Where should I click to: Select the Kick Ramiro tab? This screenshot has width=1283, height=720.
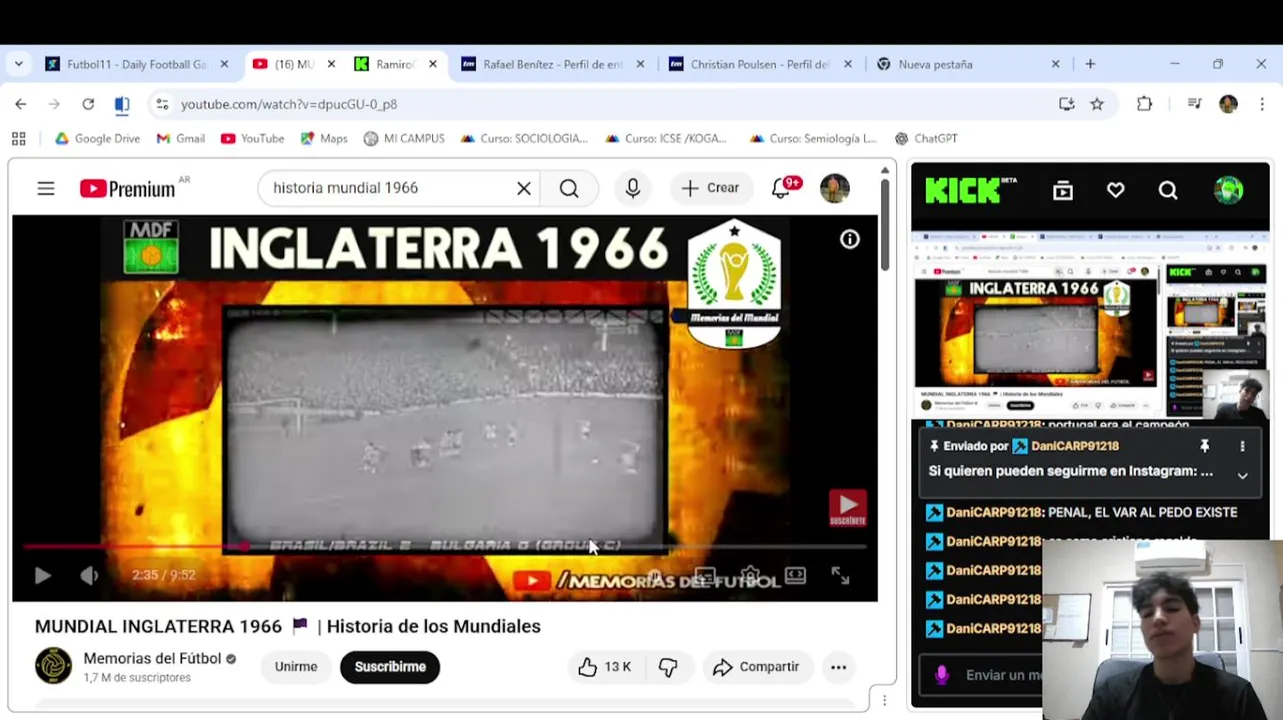pos(395,64)
